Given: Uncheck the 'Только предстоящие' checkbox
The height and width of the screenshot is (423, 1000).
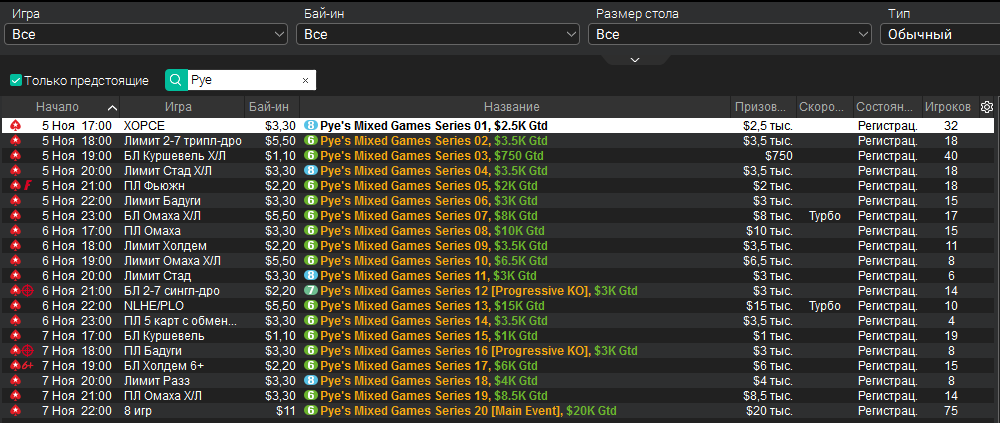Looking at the screenshot, I should (x=16, y=80).
